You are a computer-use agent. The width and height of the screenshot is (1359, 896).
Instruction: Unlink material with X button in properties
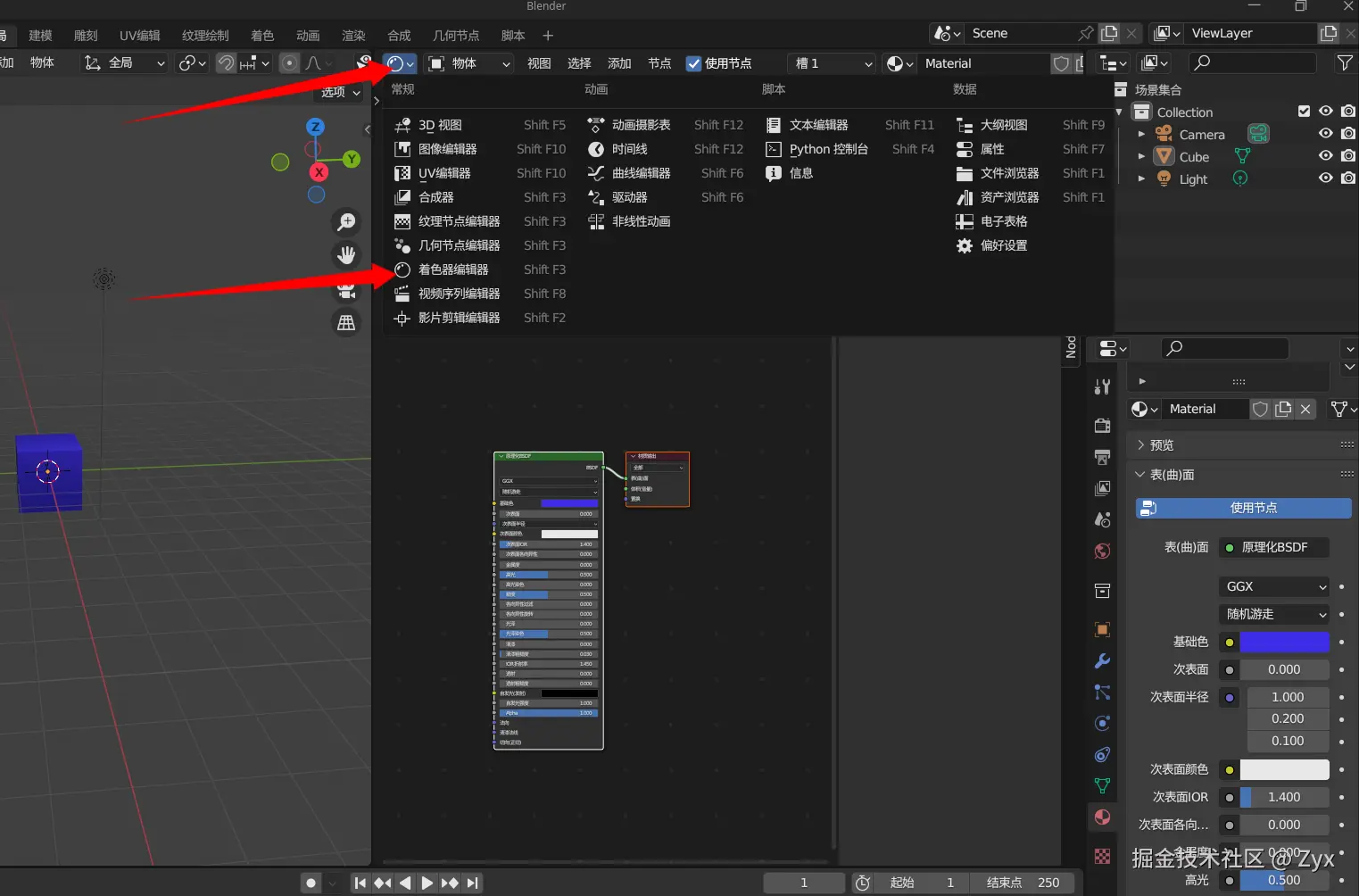click(x=1305, y=409)
